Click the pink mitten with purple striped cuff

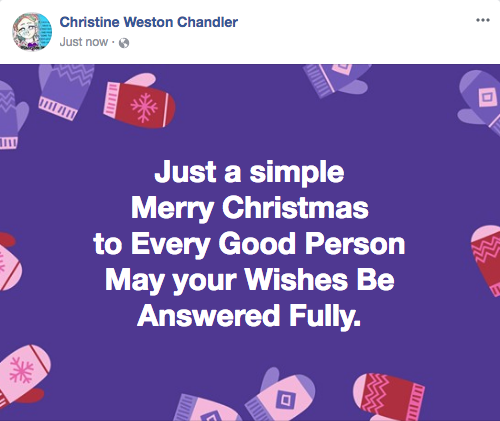207,409
